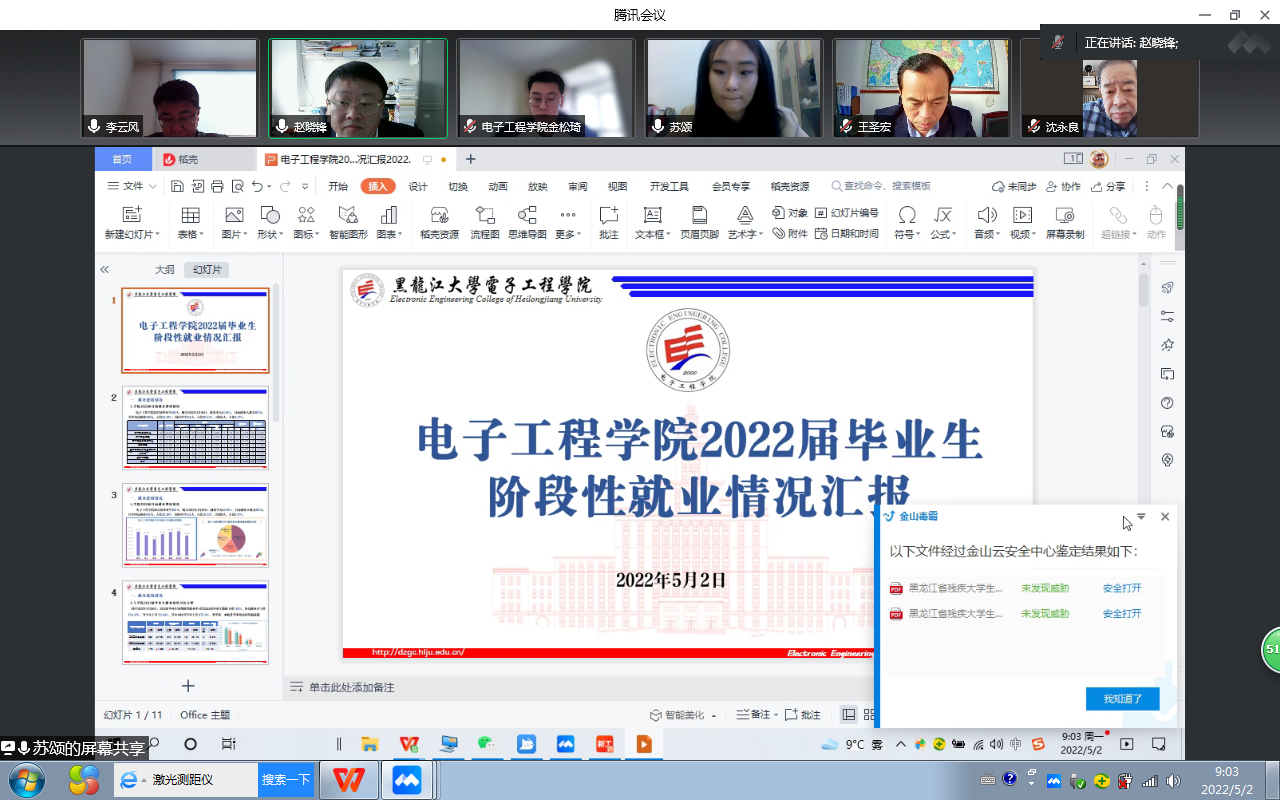
Task: Switch to the 设计 ribbon tab
Action: pyautogui.click(x=418, y=186)
